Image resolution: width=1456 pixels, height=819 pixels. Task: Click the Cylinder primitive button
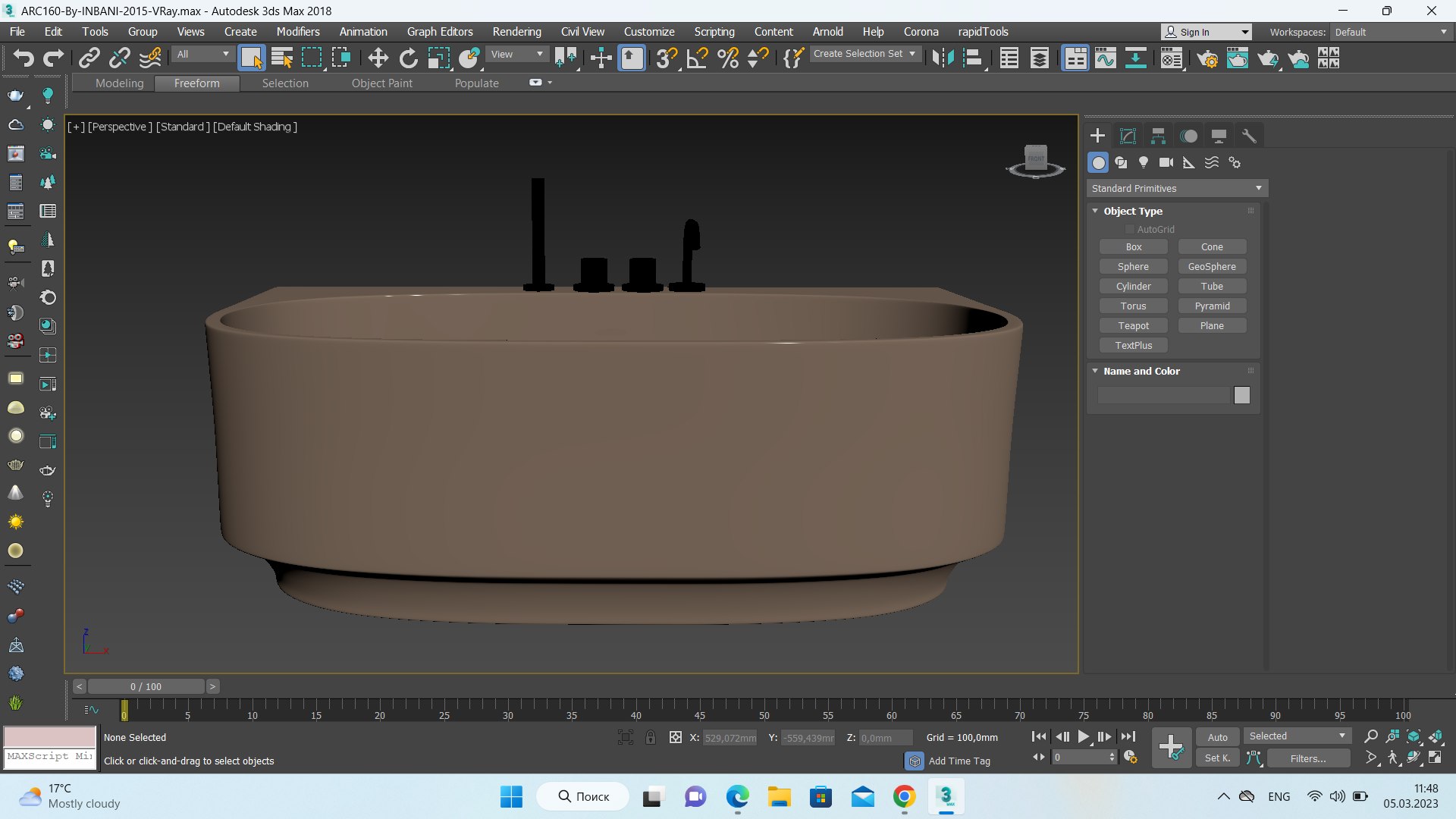coord(1133,287)
